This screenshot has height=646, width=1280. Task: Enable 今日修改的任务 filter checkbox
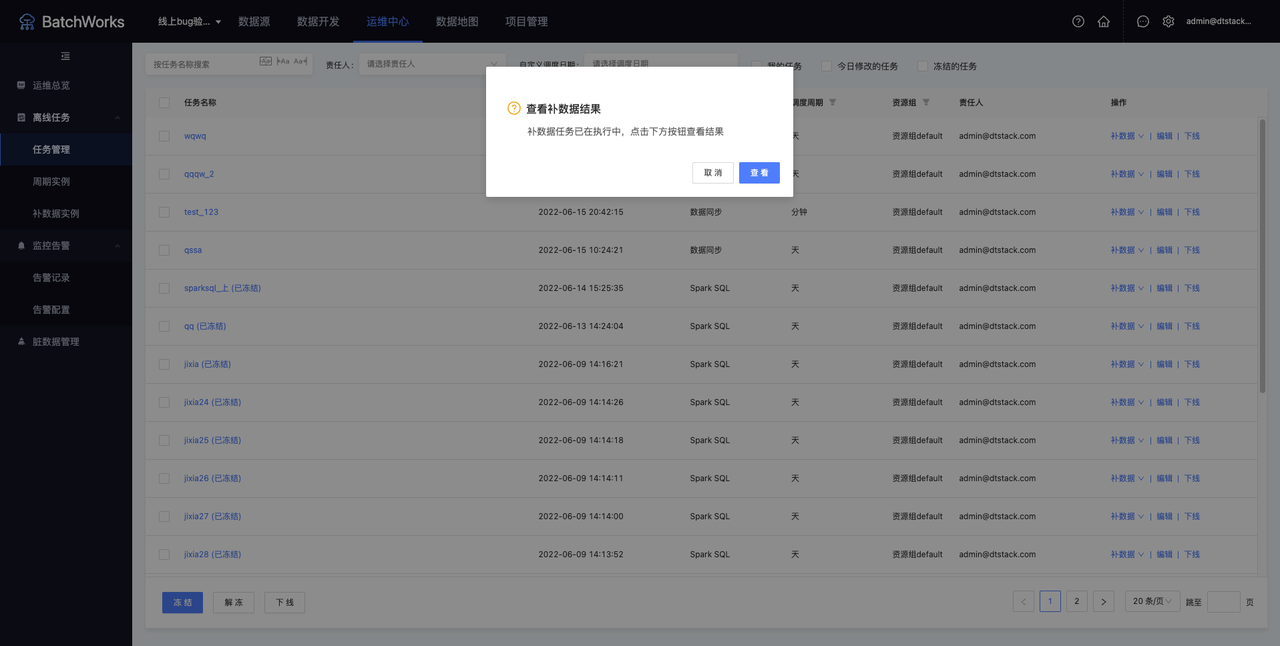tap(826, 66)
